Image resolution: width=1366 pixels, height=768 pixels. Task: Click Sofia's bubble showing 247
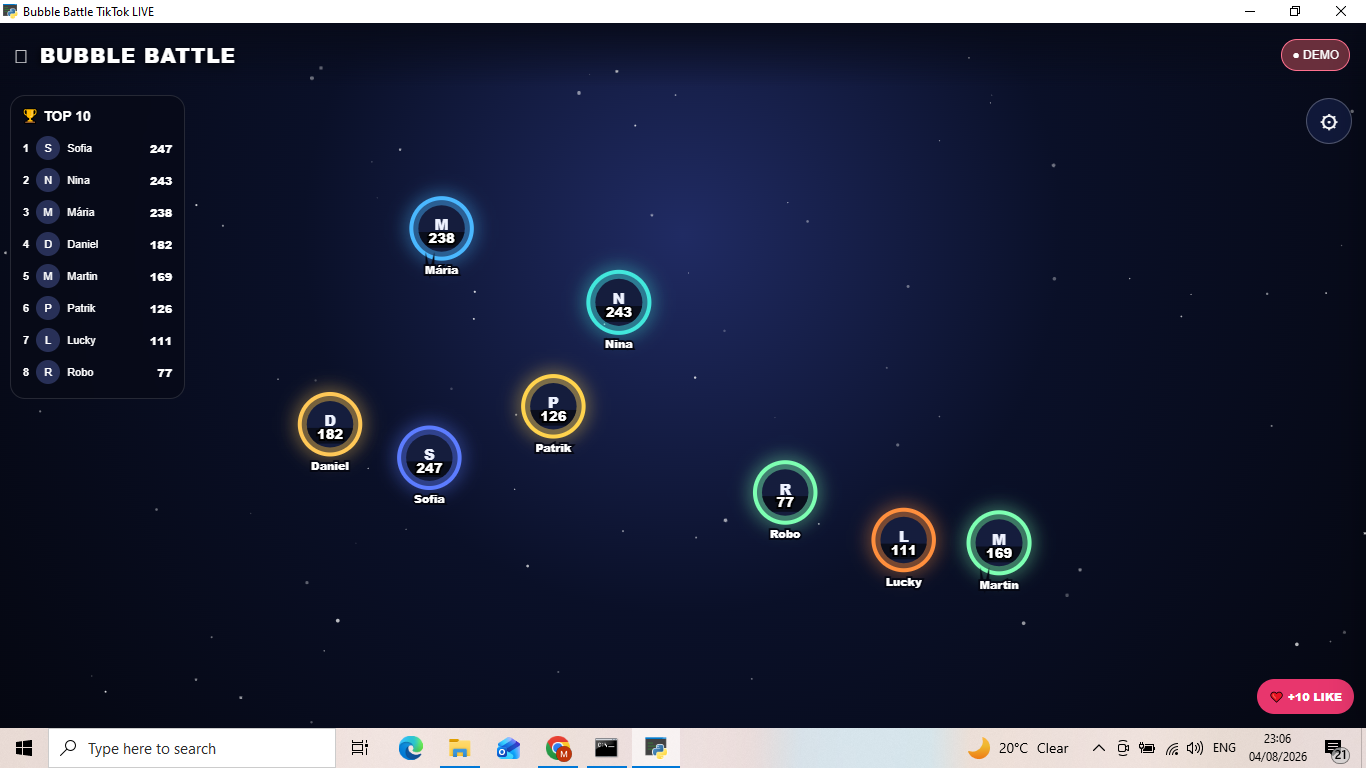(x=429, y=458)
